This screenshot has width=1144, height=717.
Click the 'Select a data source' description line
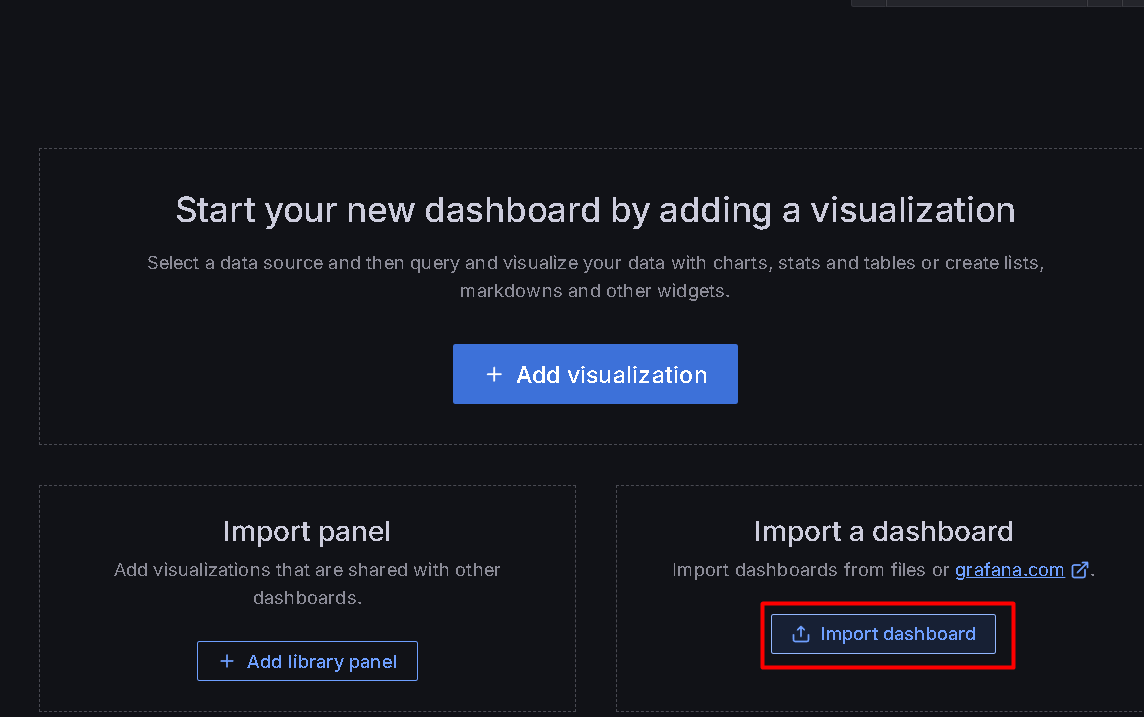click(x=595, y=263)
